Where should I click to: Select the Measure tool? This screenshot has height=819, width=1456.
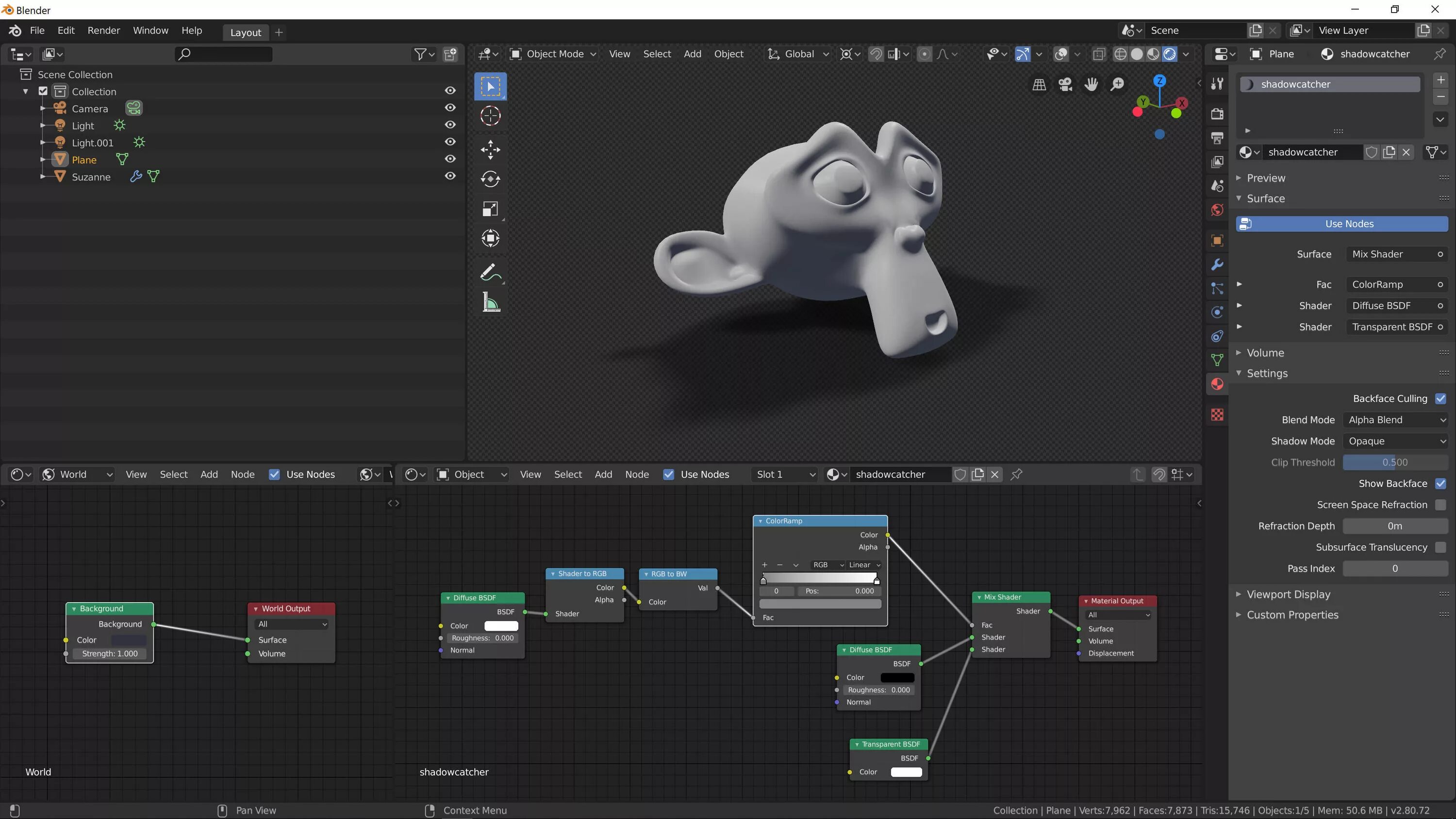[490, 303]
